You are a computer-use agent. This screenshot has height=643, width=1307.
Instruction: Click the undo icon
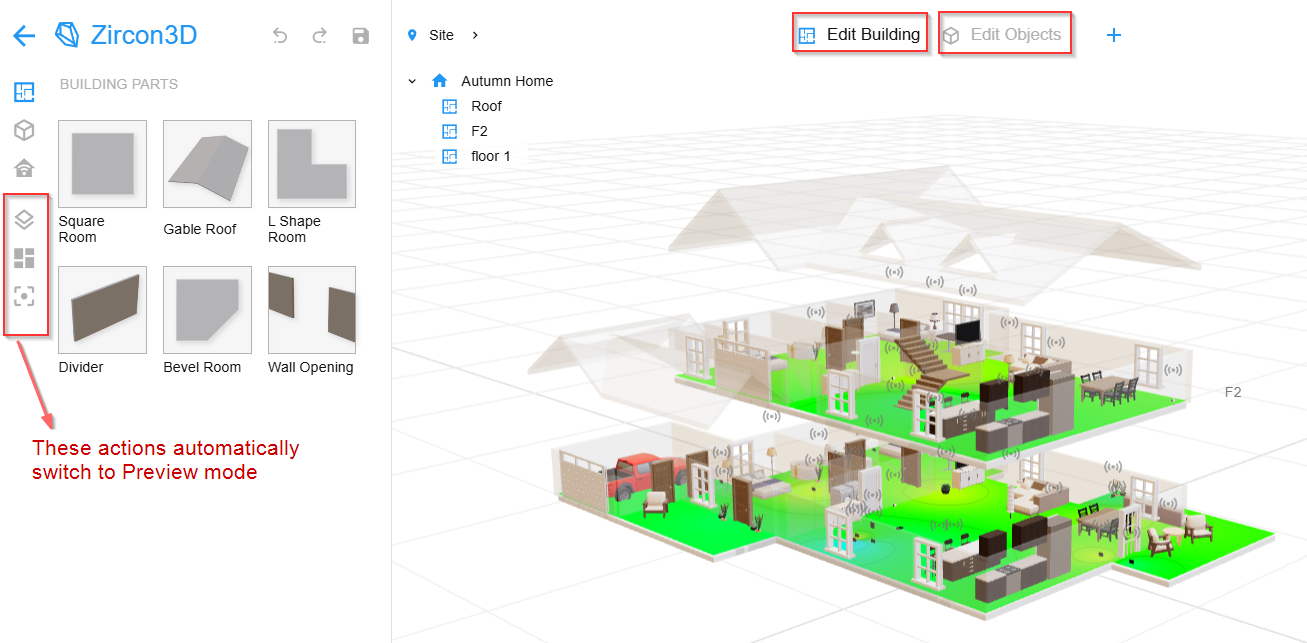click(280, 36)
